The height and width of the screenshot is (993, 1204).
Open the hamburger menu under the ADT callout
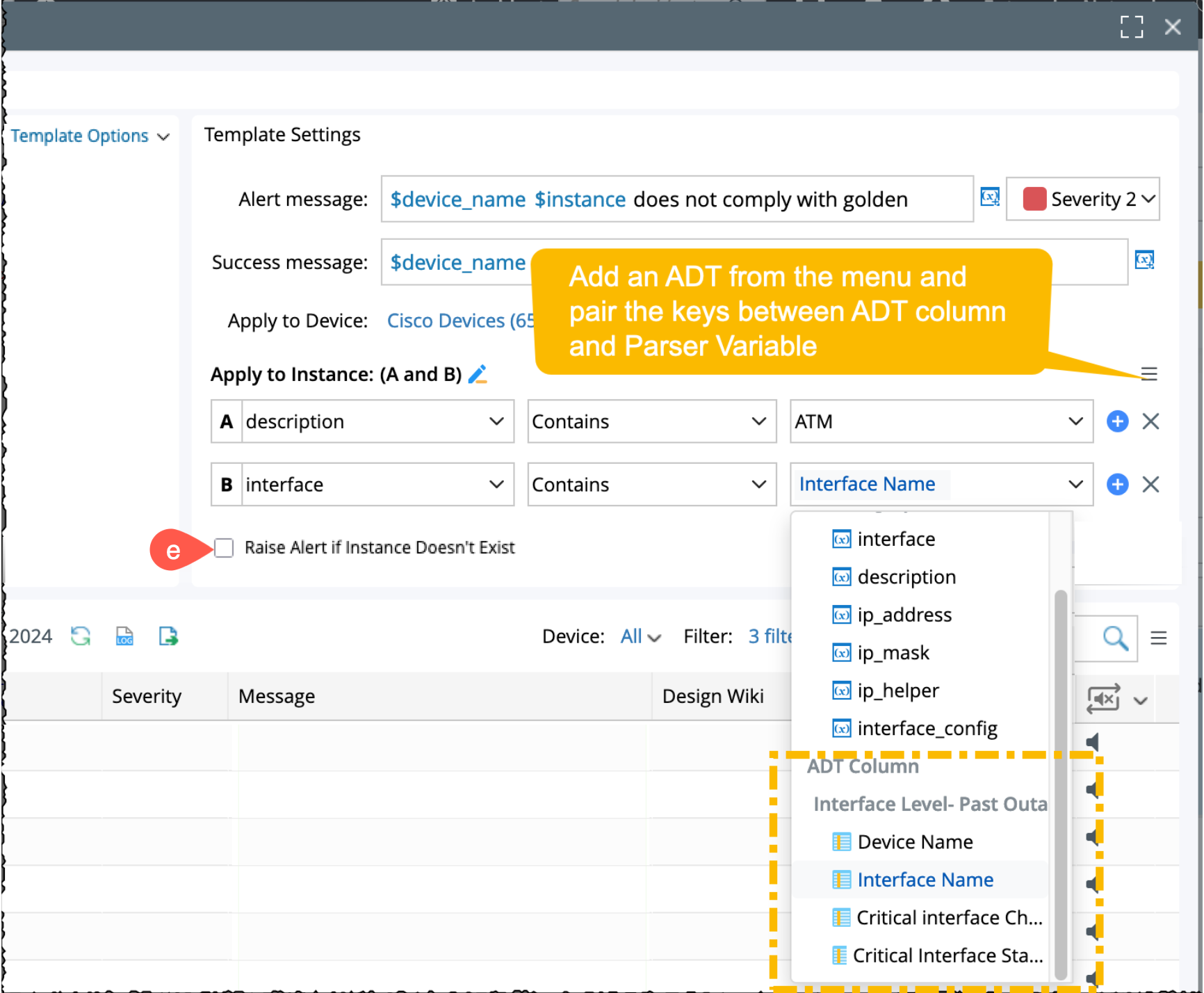pyautogui.click(x=1149, y=374)
